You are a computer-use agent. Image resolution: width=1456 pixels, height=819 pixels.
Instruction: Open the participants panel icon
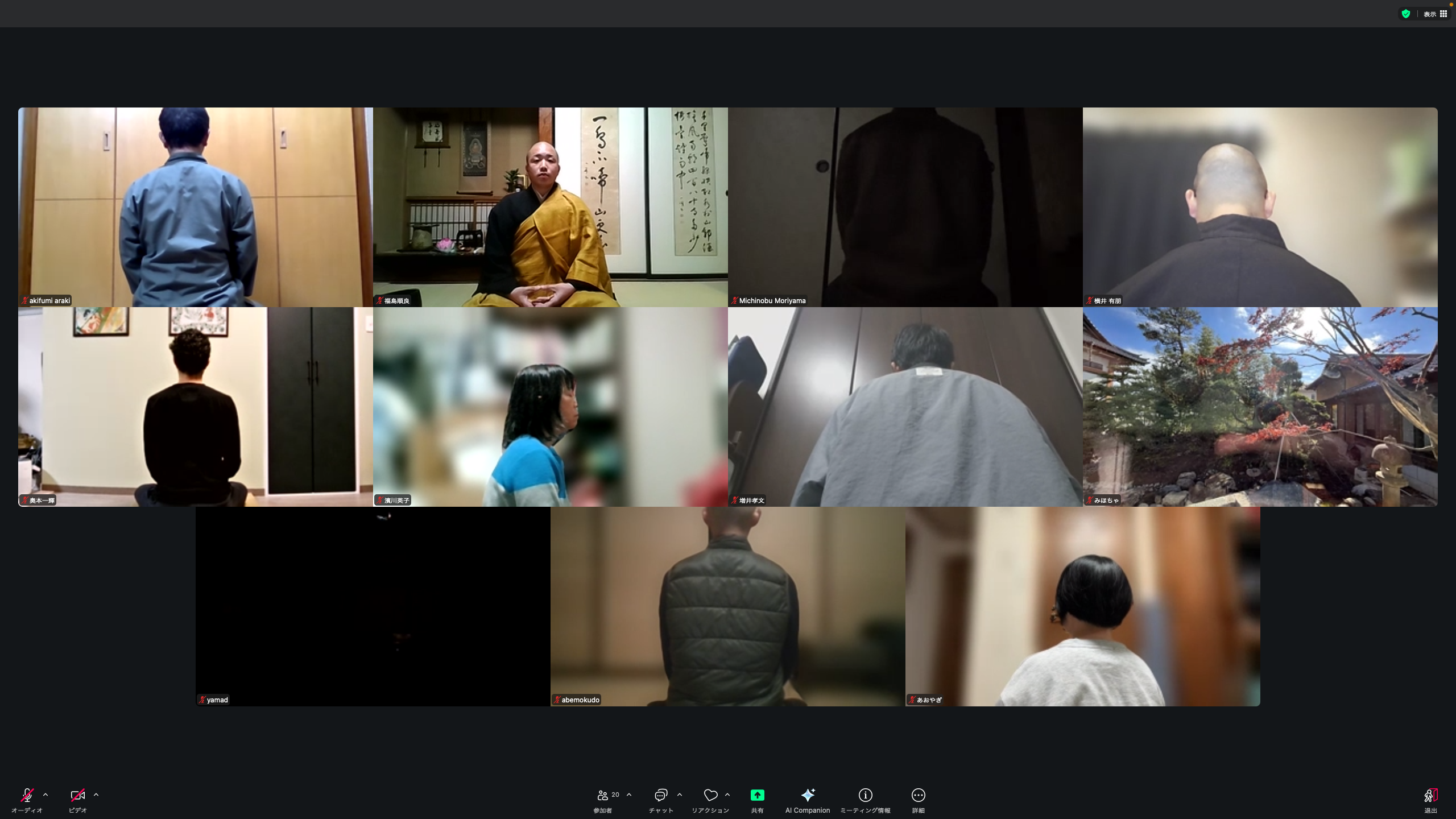click(603, 795)
